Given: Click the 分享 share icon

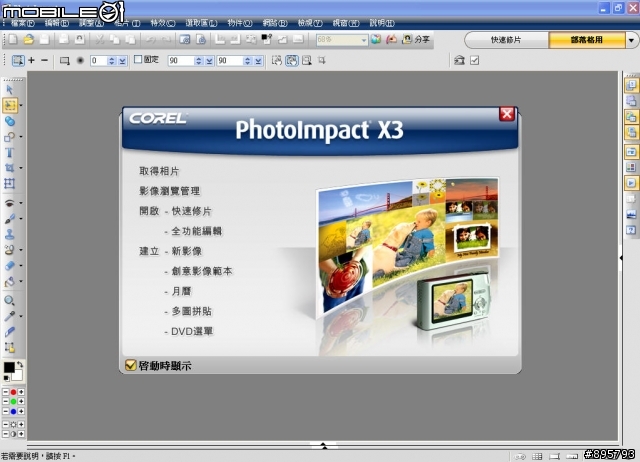Looking at the screenshot, I should 416,40.
